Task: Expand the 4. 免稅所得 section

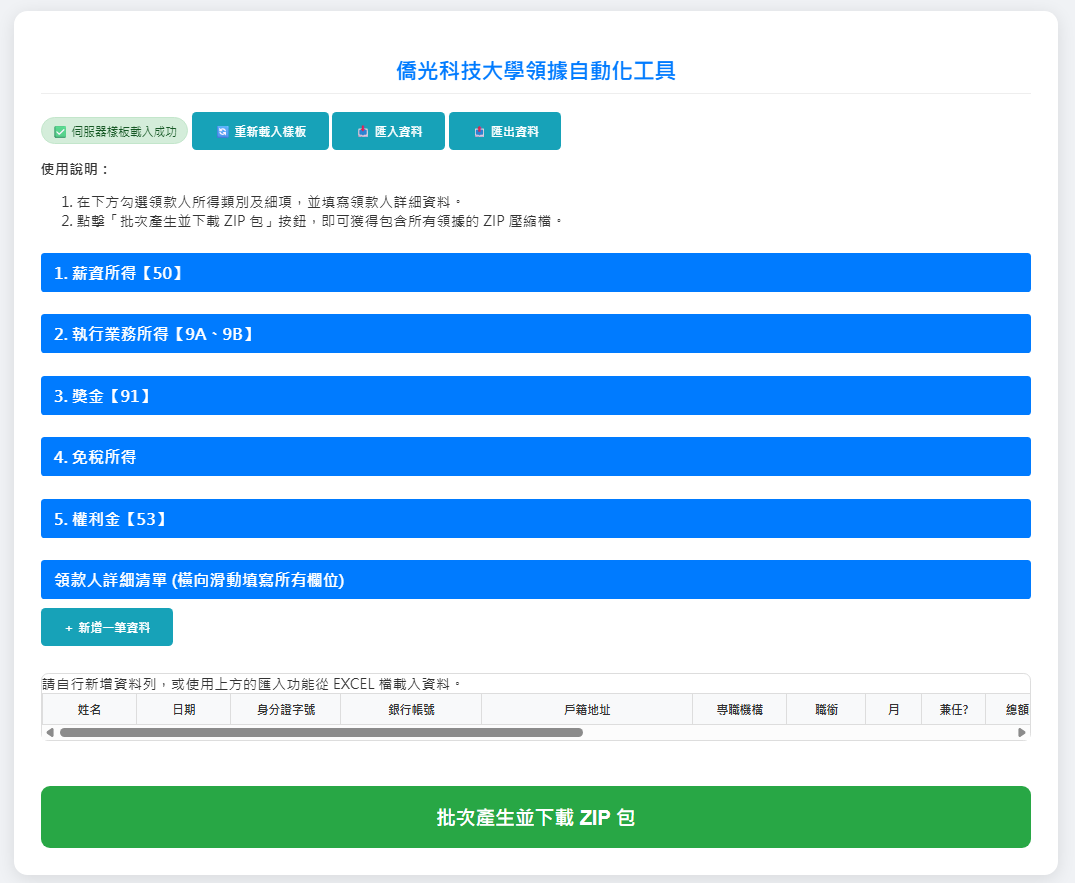Action: click(x=535, y=457)
